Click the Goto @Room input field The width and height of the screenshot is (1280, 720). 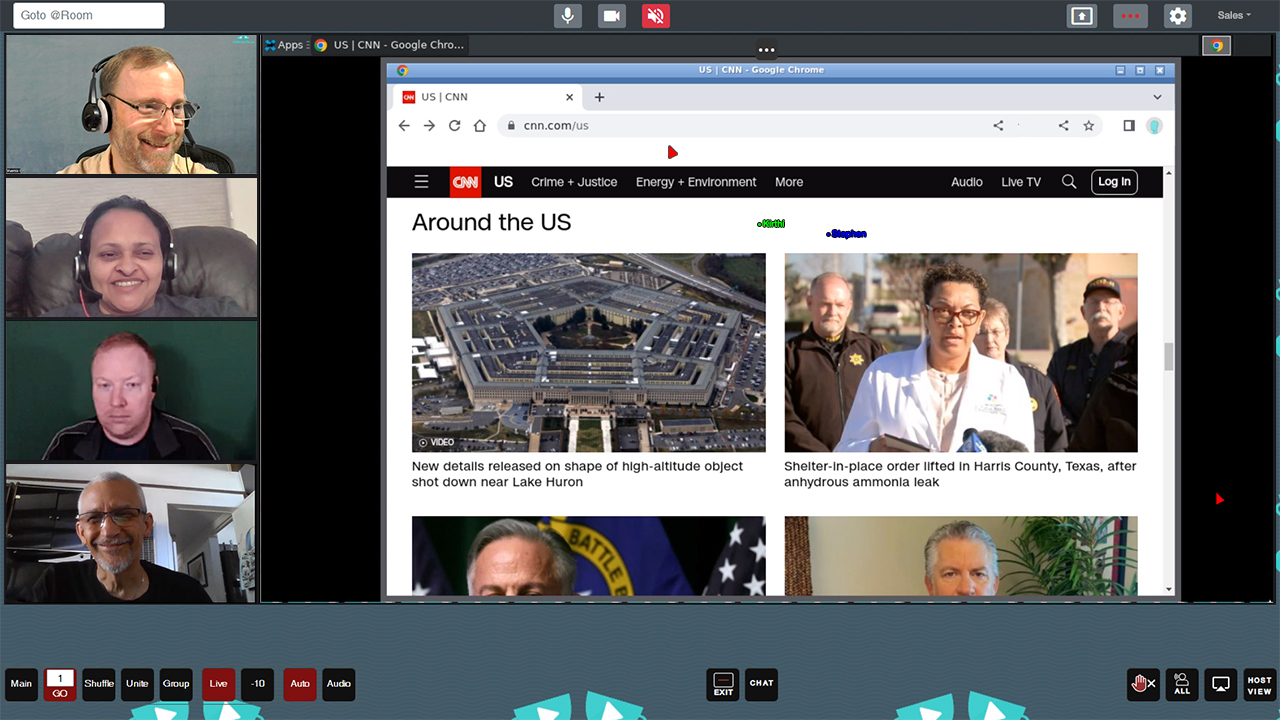89,16
